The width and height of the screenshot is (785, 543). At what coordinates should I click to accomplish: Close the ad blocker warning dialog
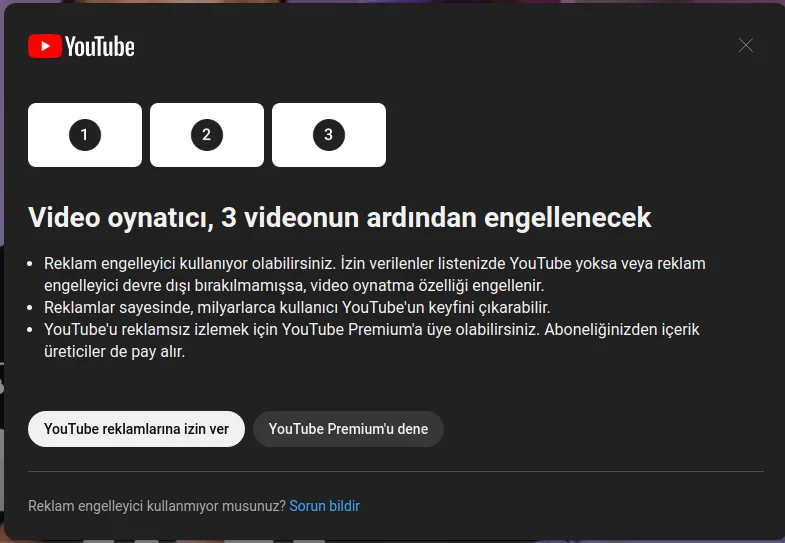tap(745, 46)
